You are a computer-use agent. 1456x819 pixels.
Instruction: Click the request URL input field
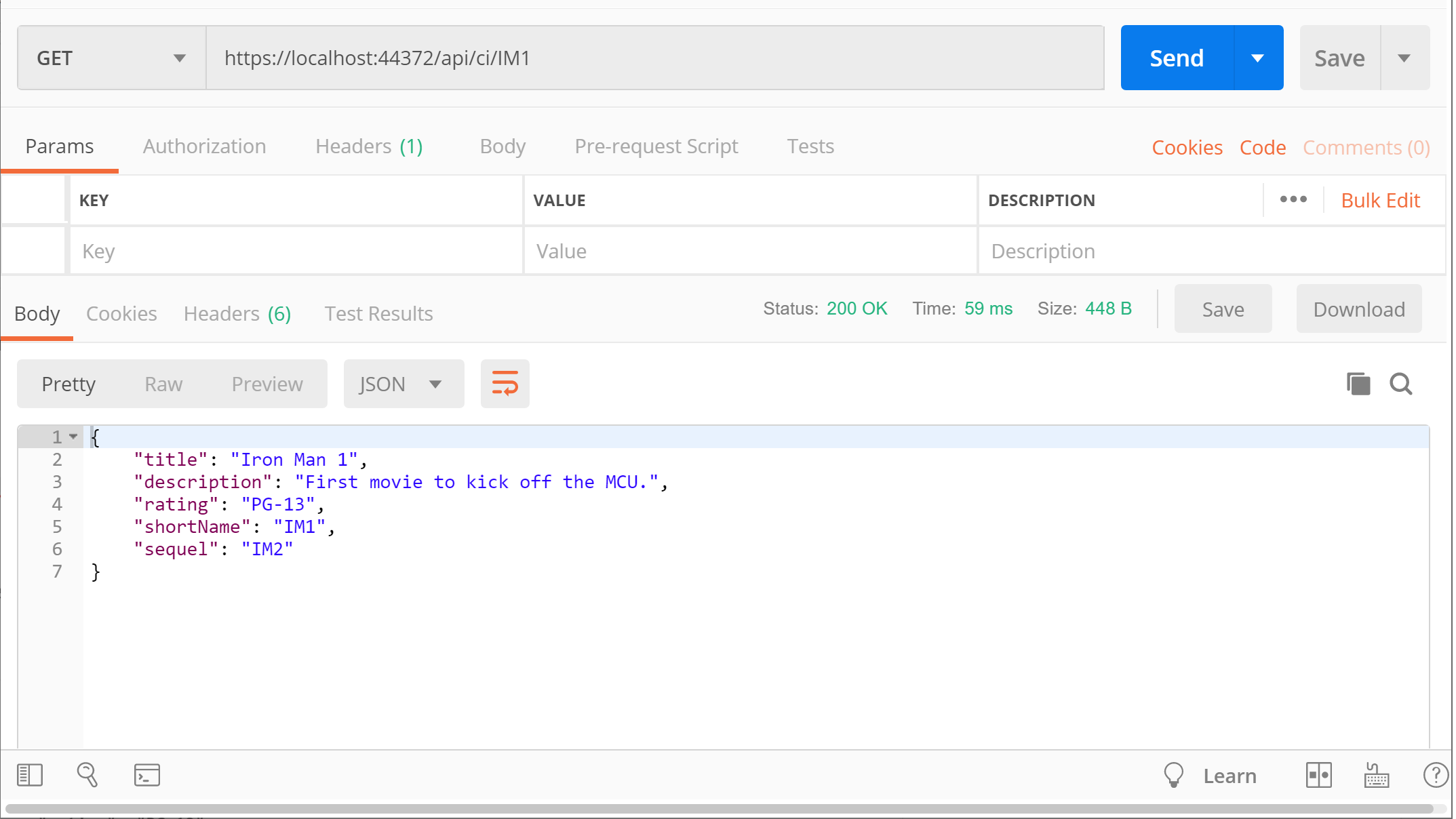click(655, 58)
